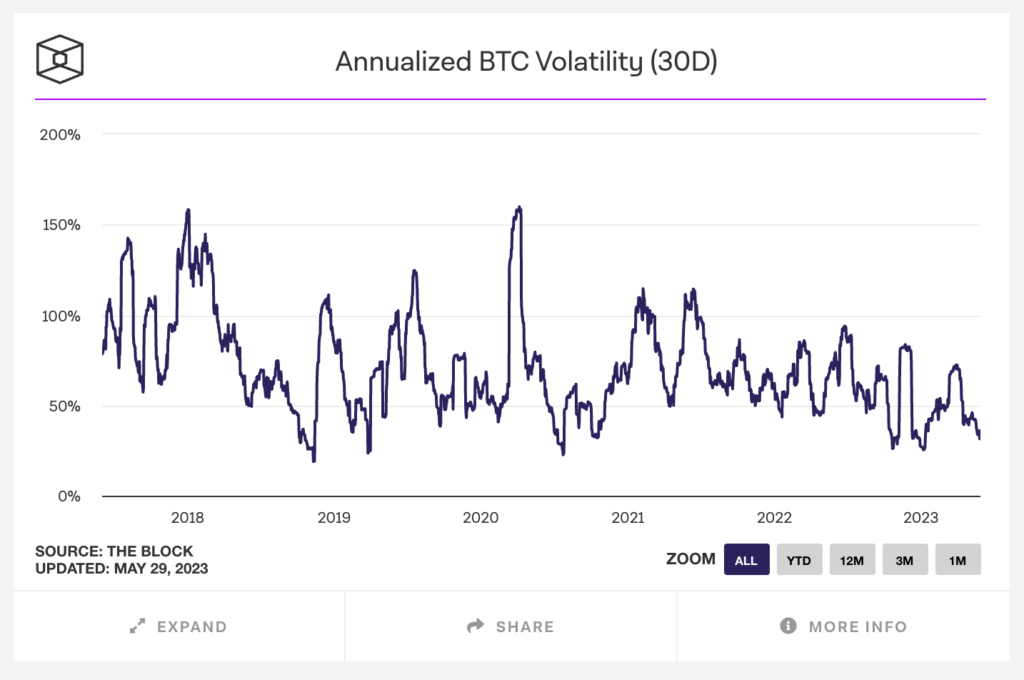Click the 2023 x-axis label
The width and height of the screenshot is (1024, 680).
point(921,518)
